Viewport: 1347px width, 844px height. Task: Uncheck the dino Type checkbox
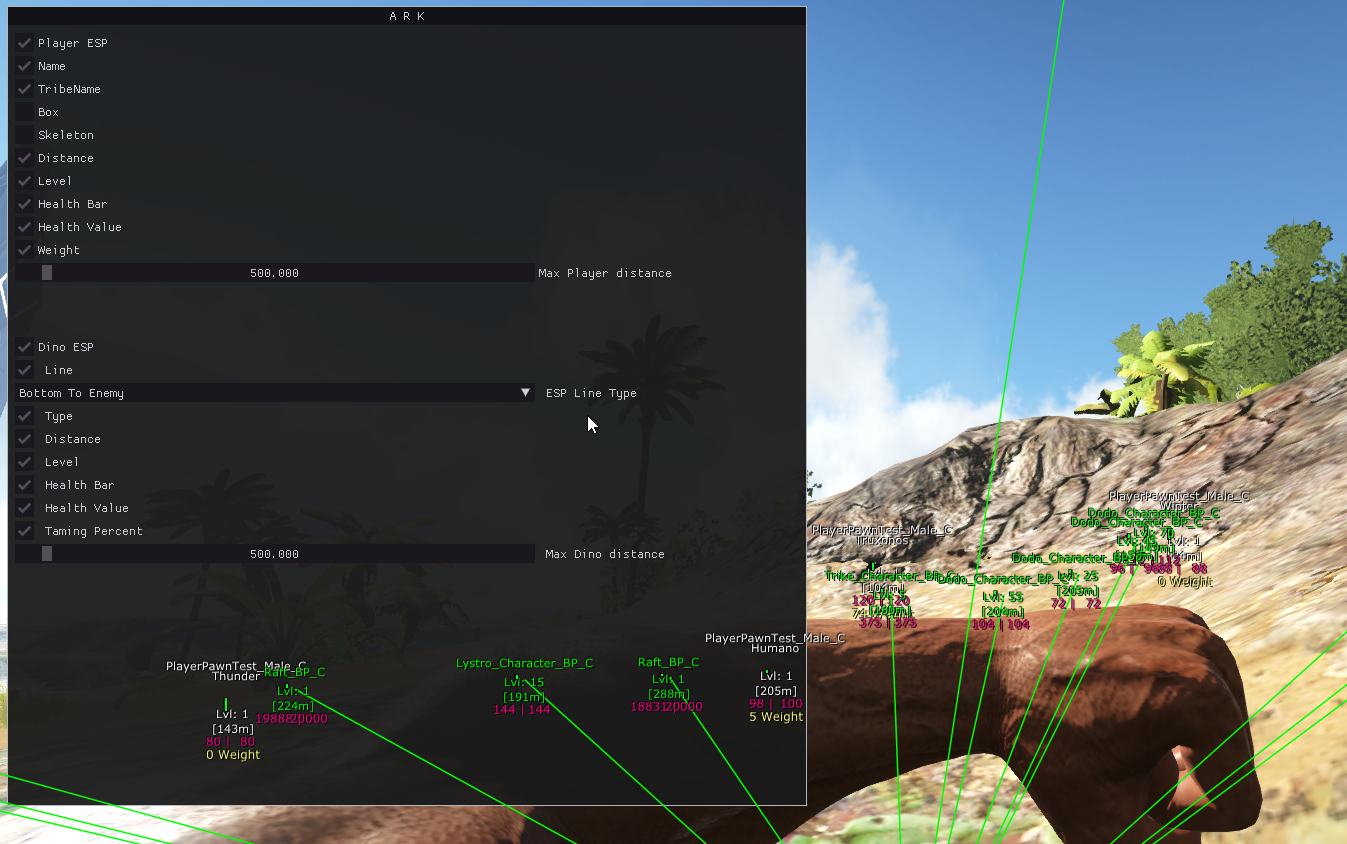coord(25,416)
